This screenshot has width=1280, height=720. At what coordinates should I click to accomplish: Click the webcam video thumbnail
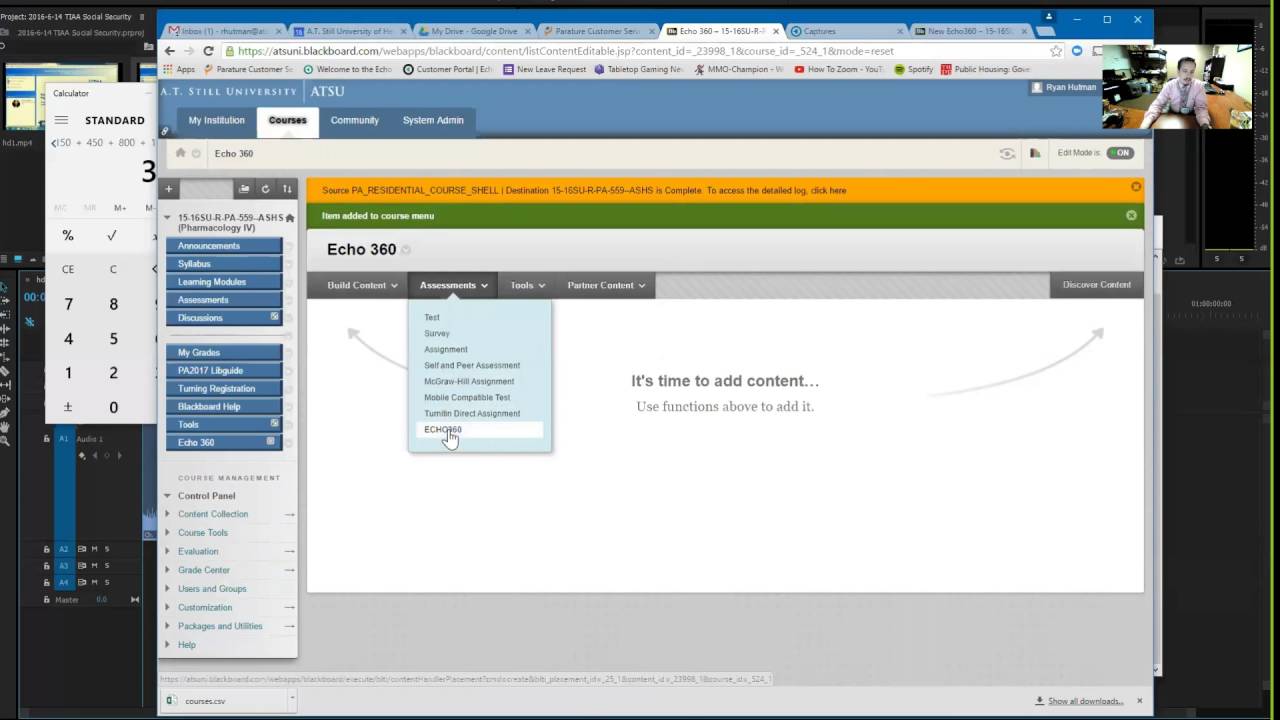[1177, 86]
